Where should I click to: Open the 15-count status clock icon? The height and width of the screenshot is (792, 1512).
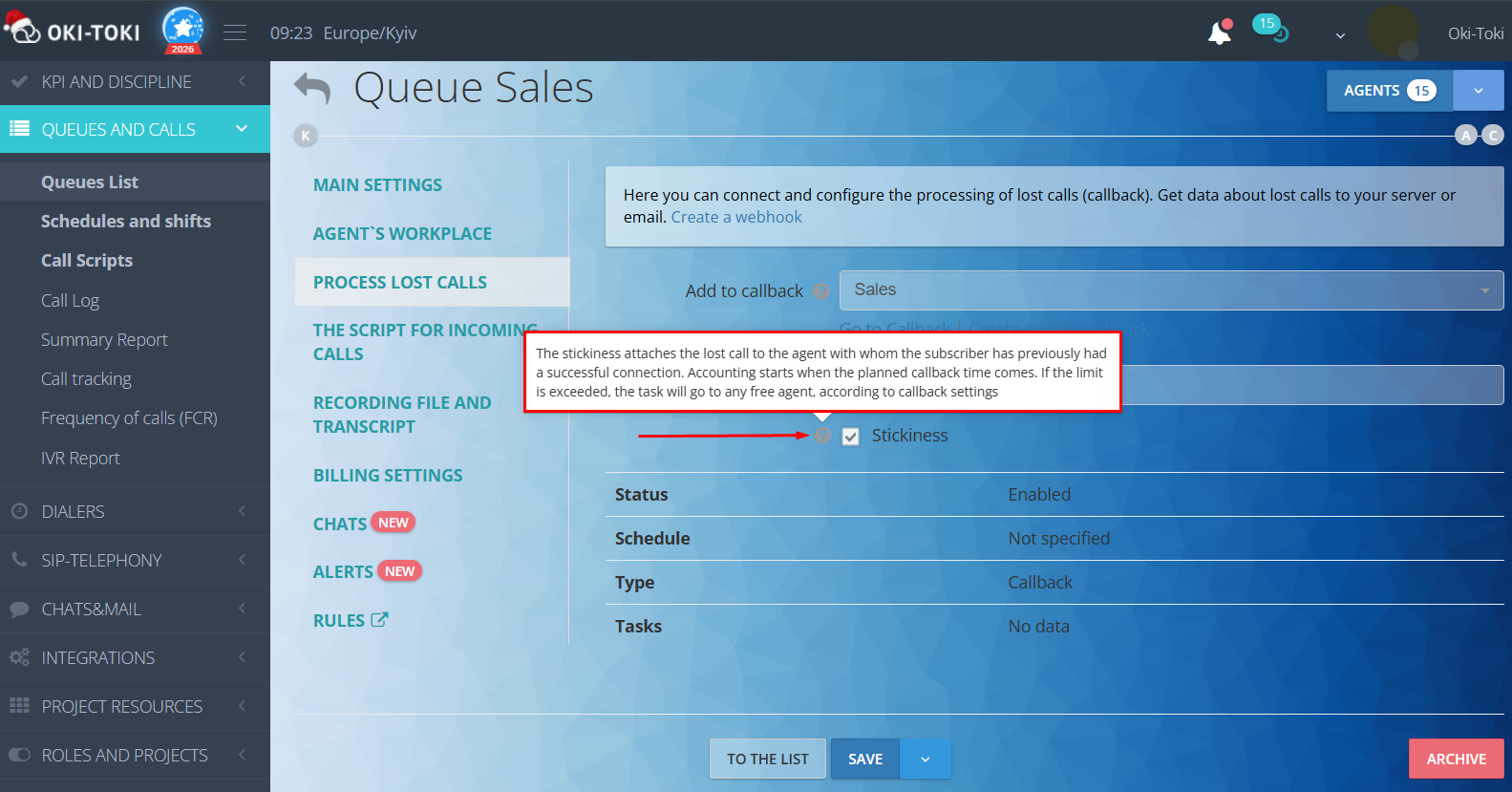tap(1271, 30)
